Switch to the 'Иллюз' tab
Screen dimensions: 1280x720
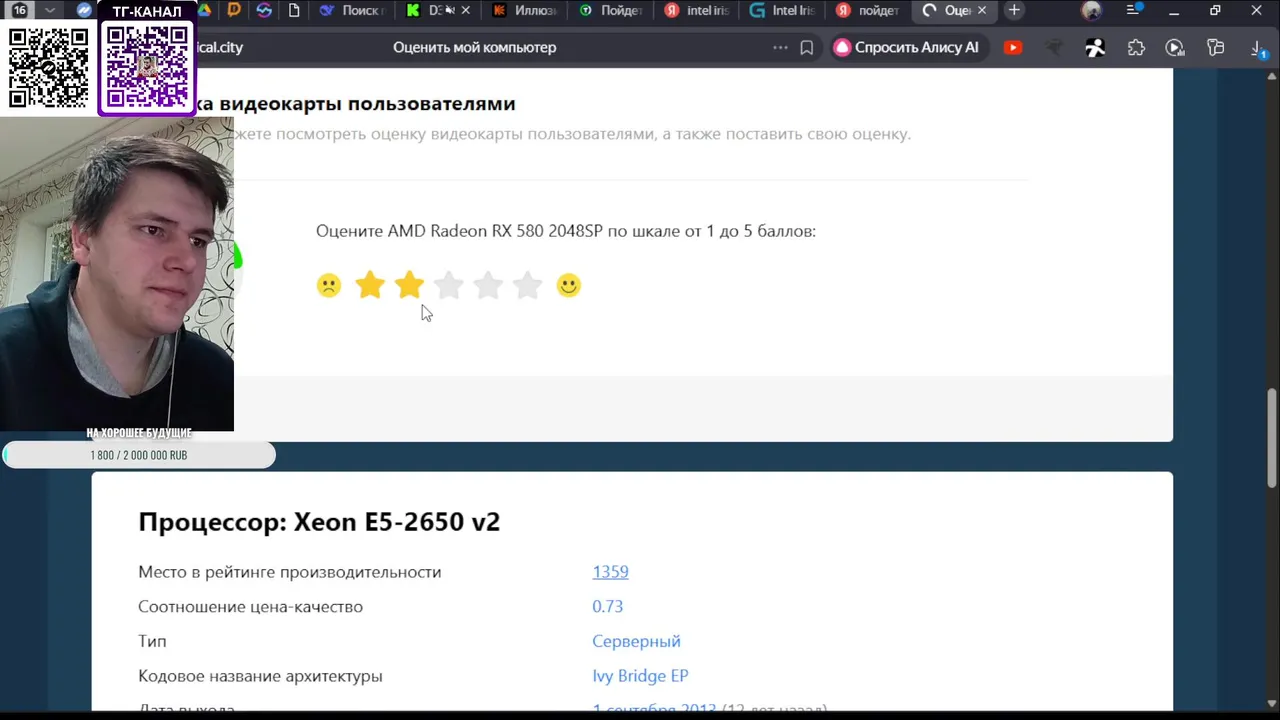(x=525, y=10)
